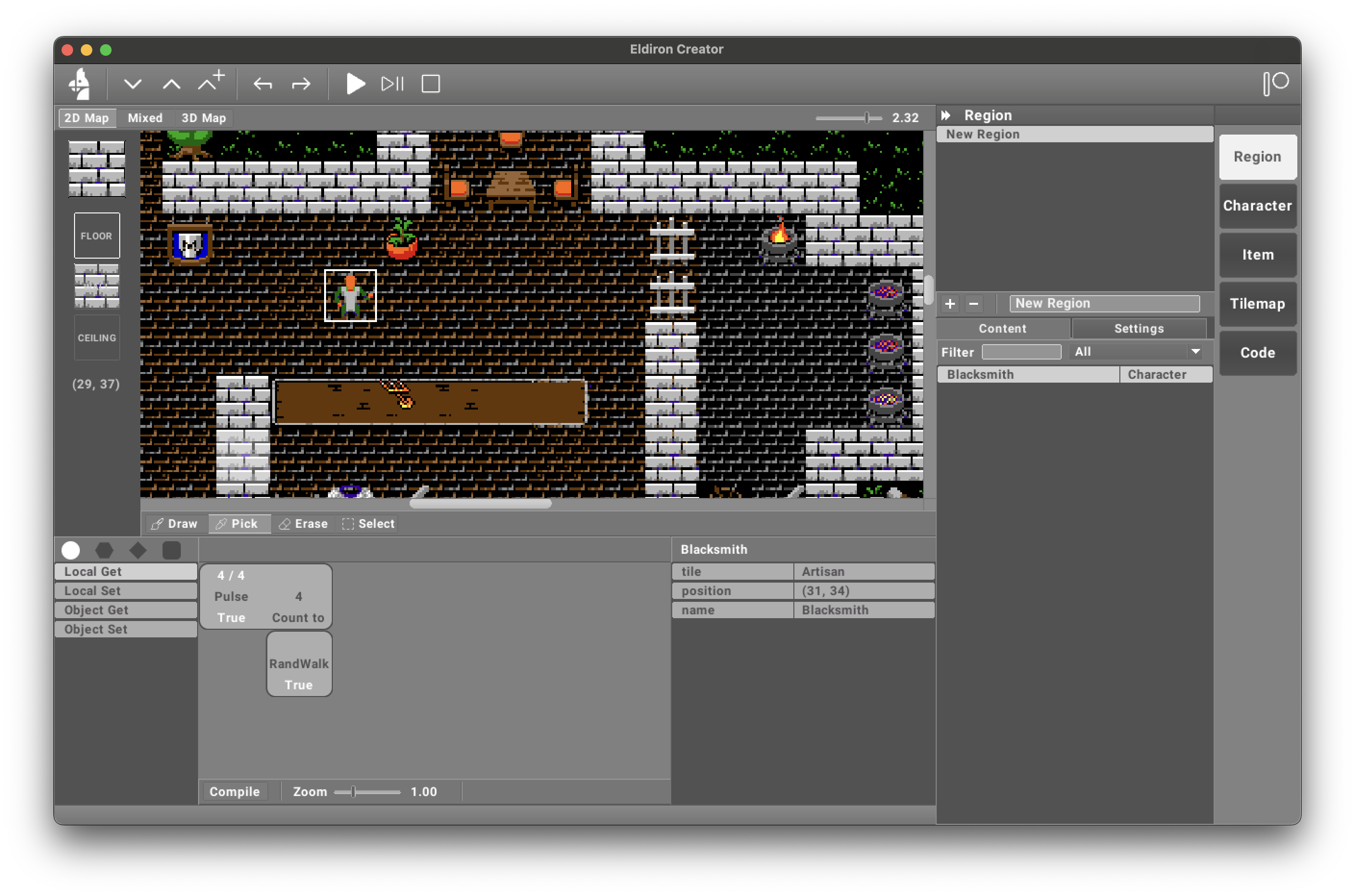Click the Artisan tile value

pos(864,572)
